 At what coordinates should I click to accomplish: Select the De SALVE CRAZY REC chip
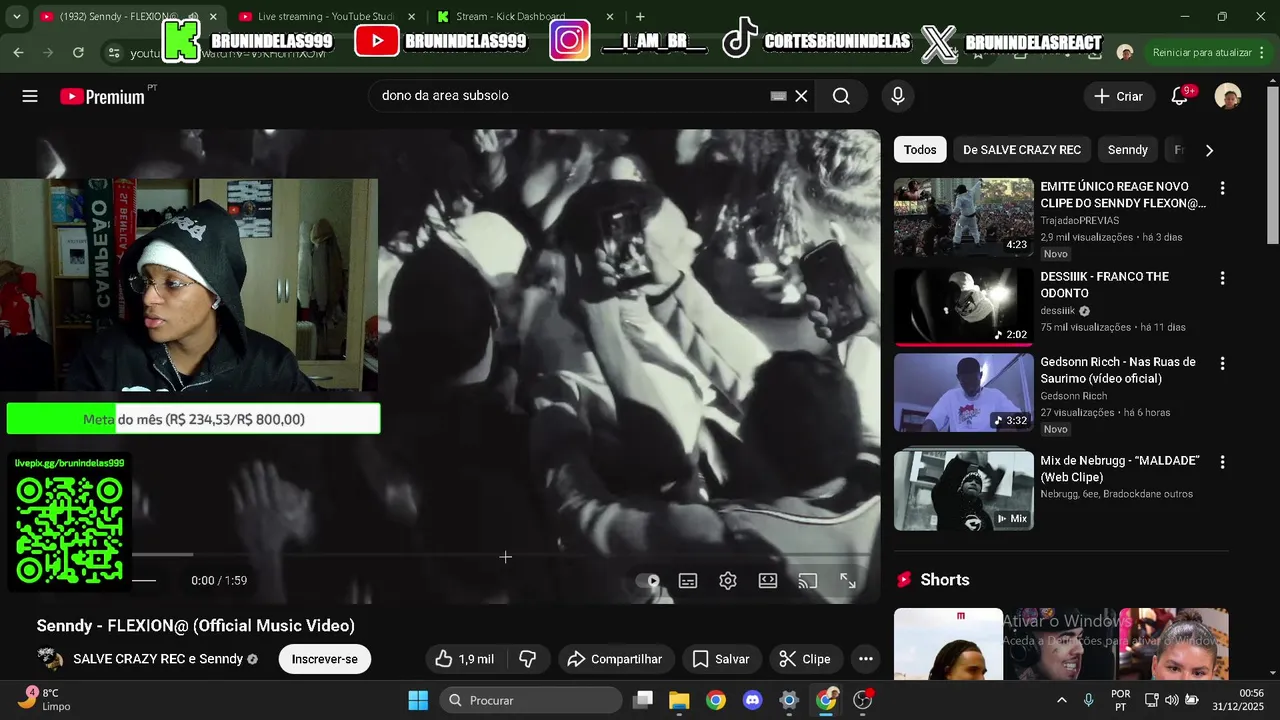point(1022,150)
